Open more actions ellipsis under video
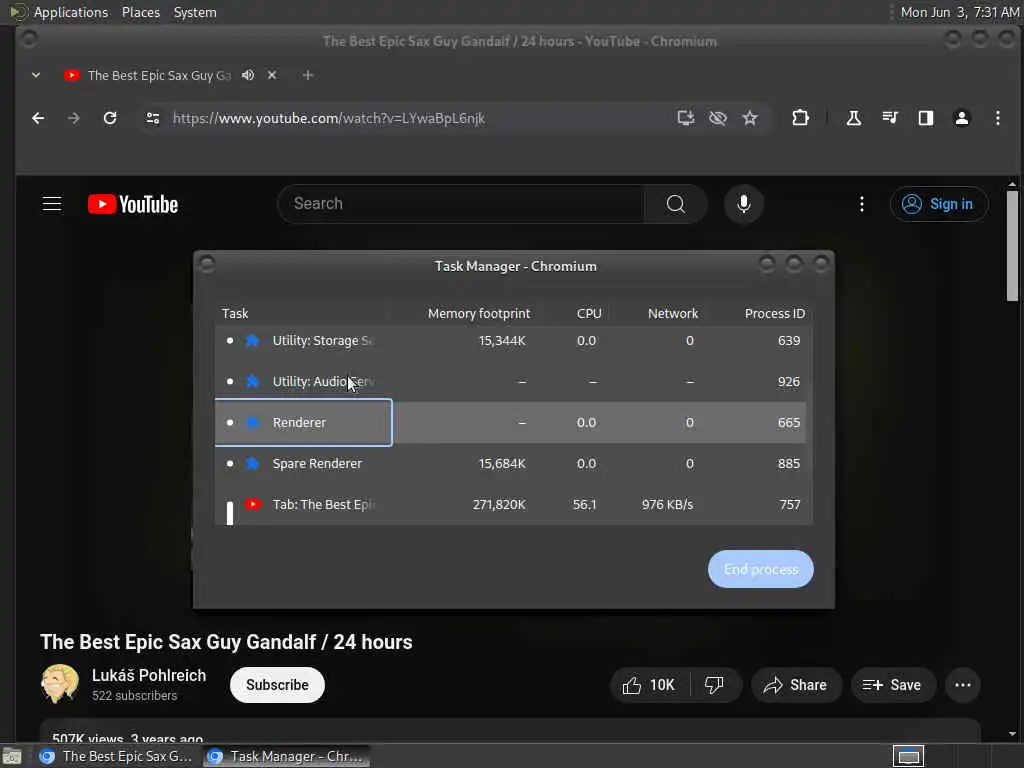 pyautogui.click(x=963, y=685)
